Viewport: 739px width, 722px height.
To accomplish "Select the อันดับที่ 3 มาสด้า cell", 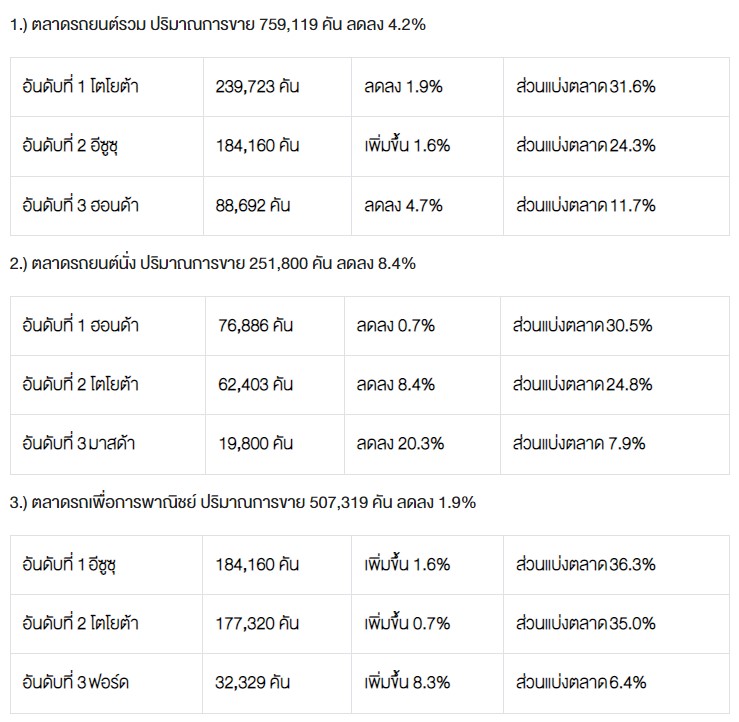I will tap(80, 444).
